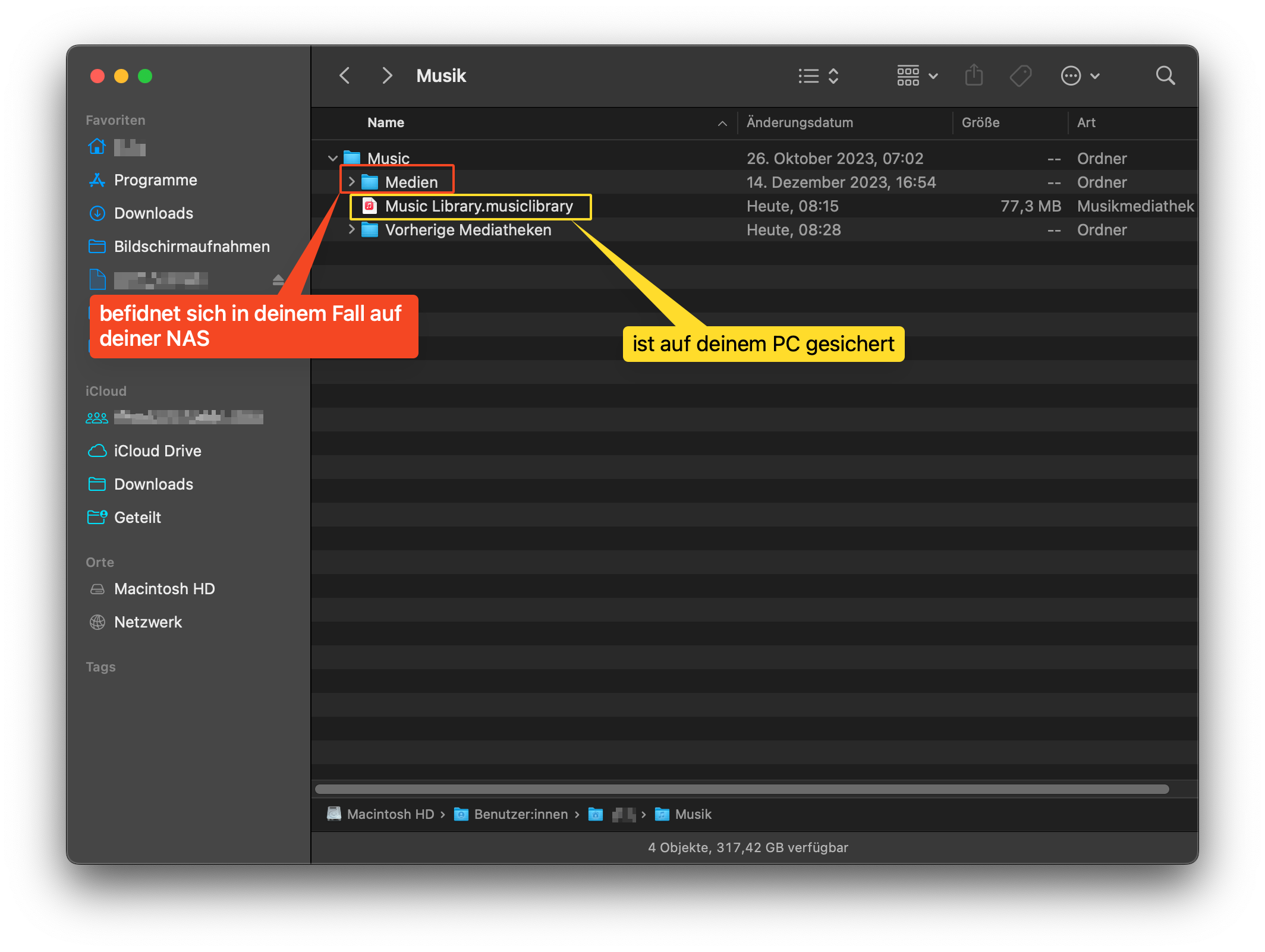The image size is (1265, 952).
Task: Select iCloud Drive in the sidebar
Action: pyautogui.click(x=158, y=451)
